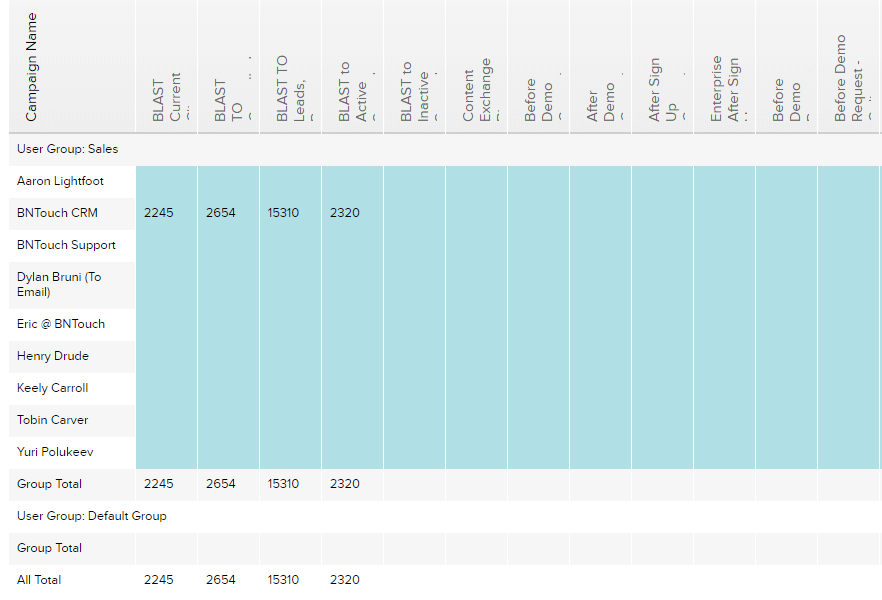The width and height of the screenshot is (882, 600).
Task: Click User Group: Default Group header
Action: click(x=92, y=516)
